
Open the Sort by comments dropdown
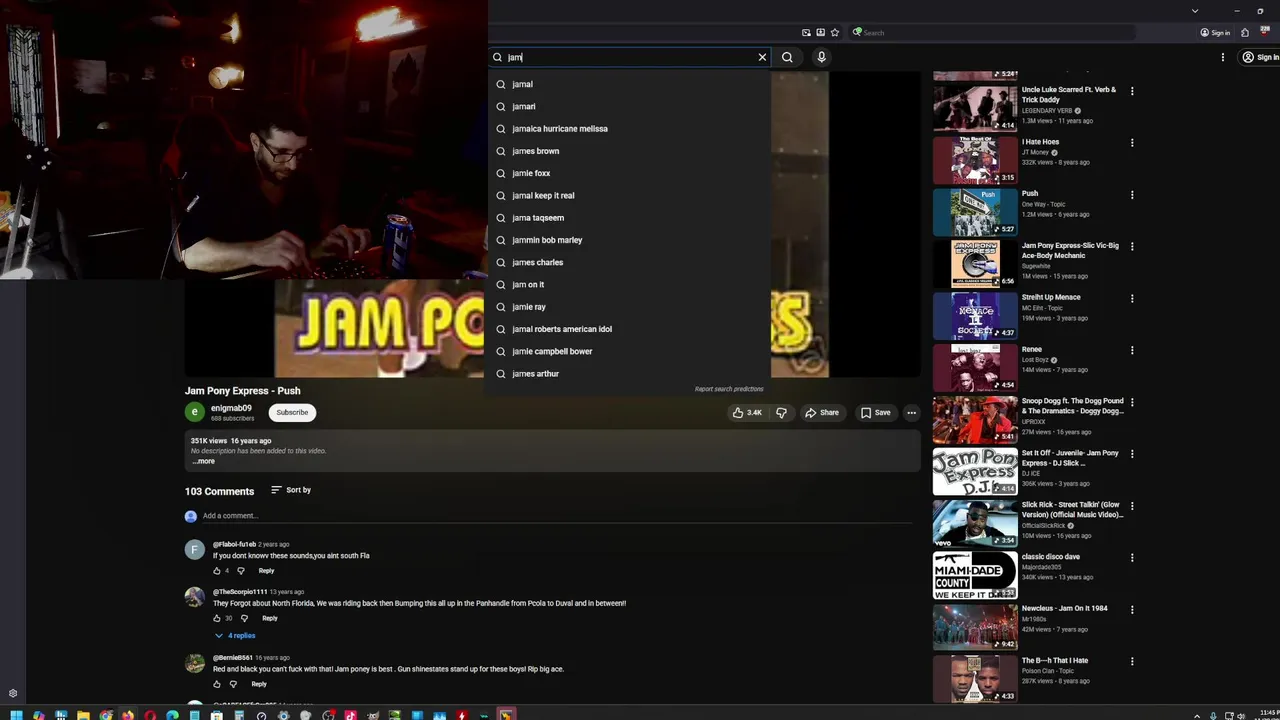point(291,490)
